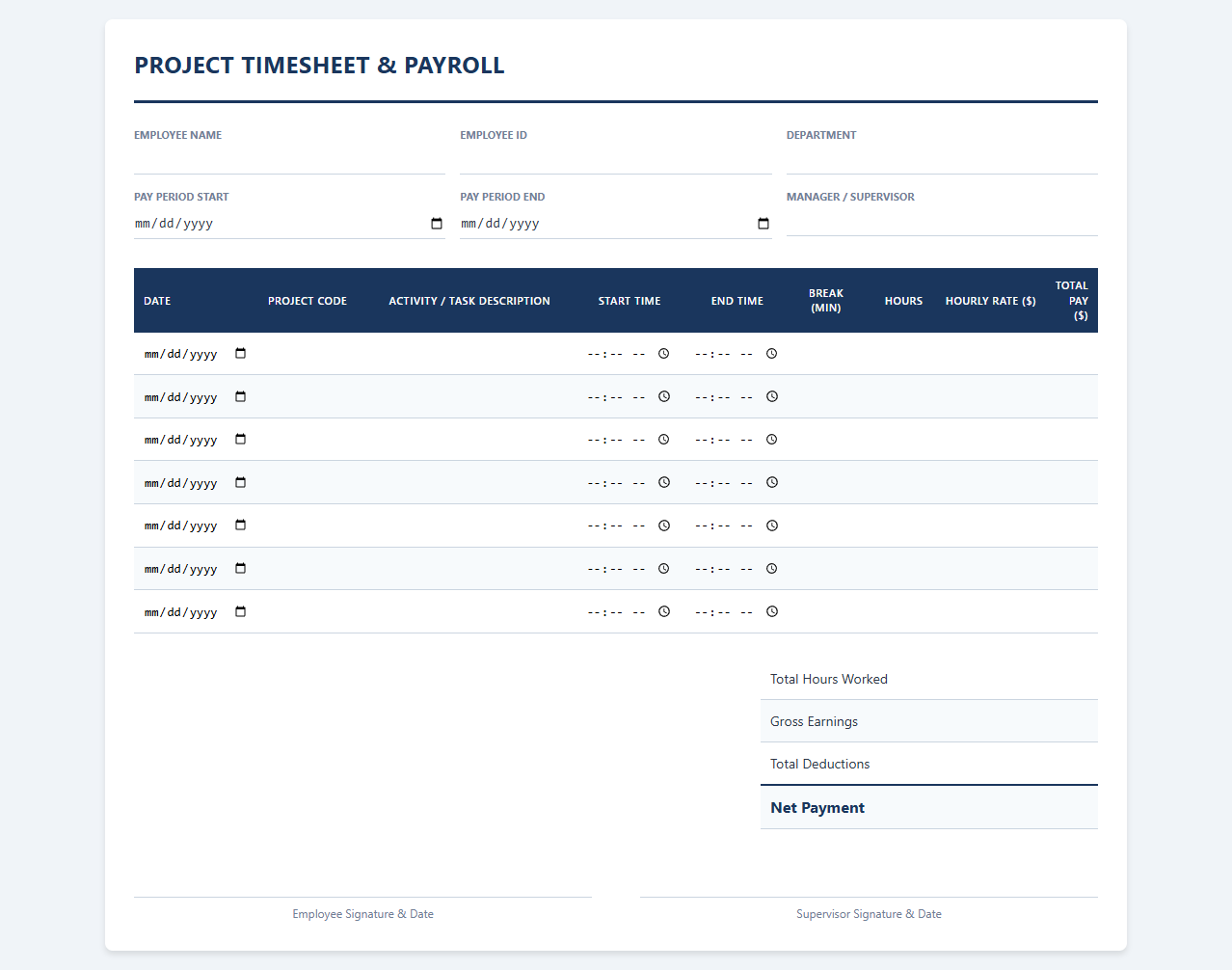The width and height of the screenshot is (1232, 970).
Task: Click the seventh row date mm/dd/yyyy text
Action: coord(181,612)
